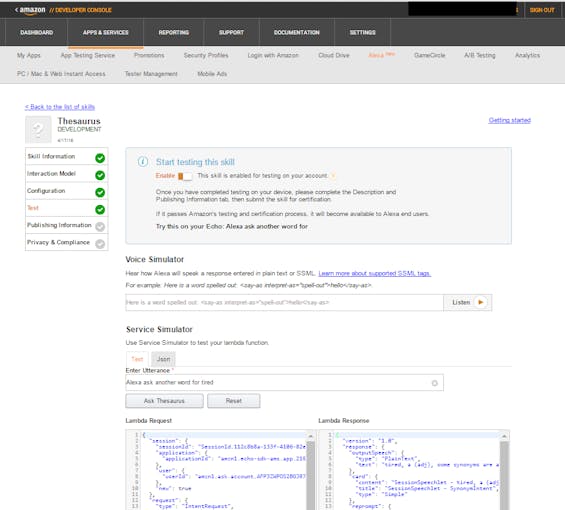565x510 pixels.
Task: Click the Thesaurus skill placeholder image
Action: coord(38,129)
